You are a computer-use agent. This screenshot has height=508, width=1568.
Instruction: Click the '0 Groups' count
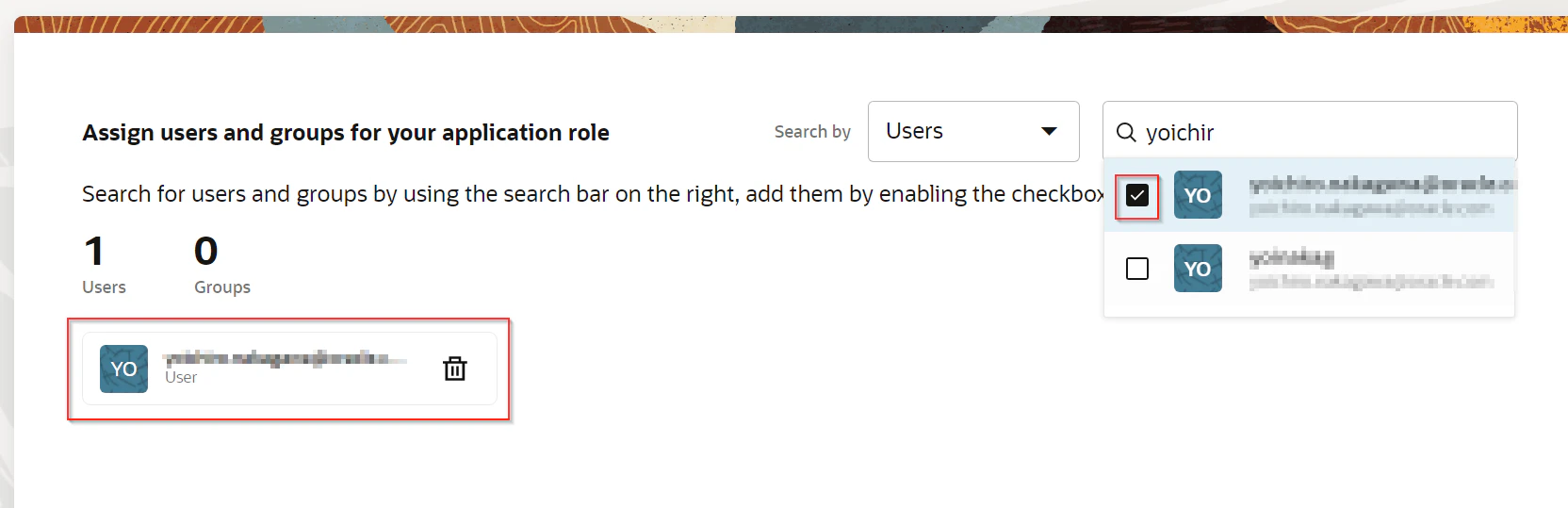[222, 265]
